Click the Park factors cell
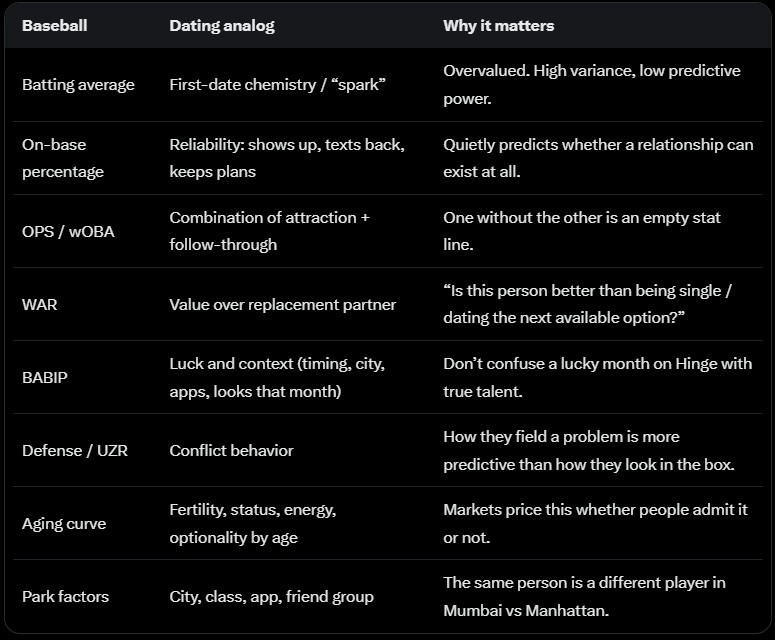 click(x=65, y=597)
